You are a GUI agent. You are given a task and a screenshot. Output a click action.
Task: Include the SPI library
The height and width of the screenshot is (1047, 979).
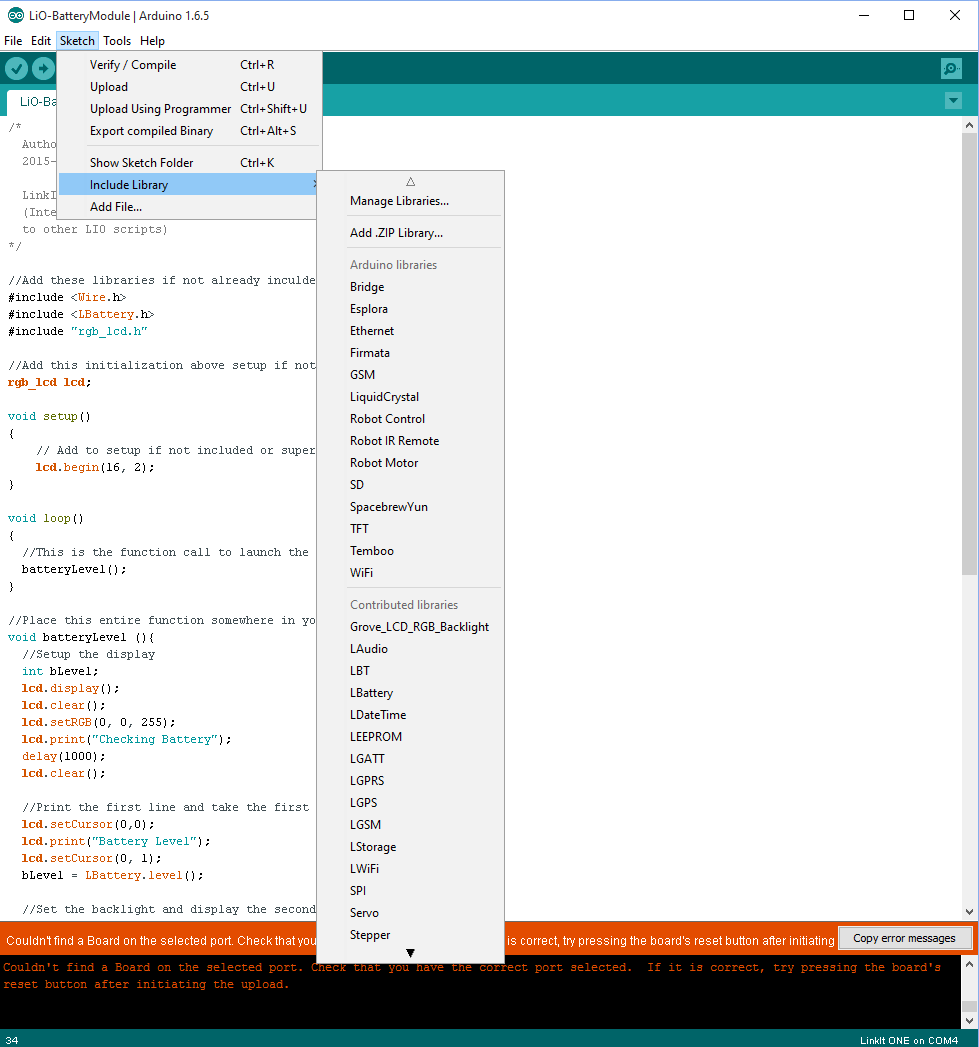410,891
